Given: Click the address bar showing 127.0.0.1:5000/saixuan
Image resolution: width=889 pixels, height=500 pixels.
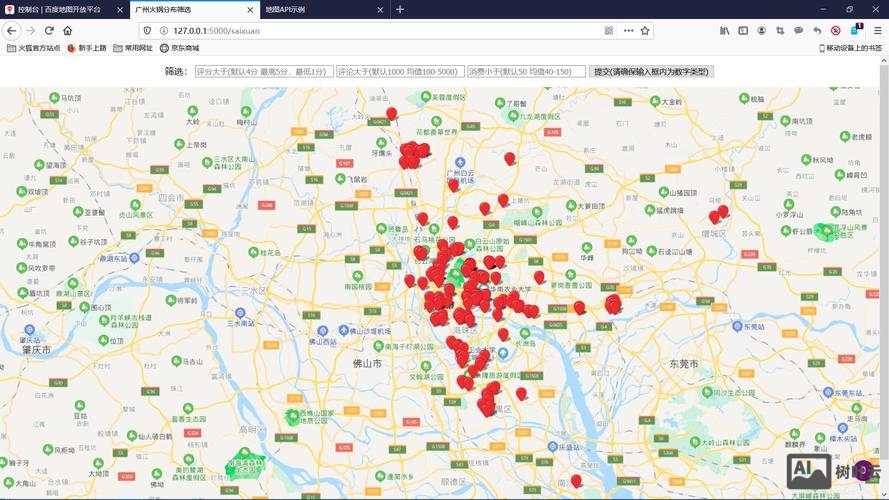Looking at the screenshot, I should coord(380,31).
